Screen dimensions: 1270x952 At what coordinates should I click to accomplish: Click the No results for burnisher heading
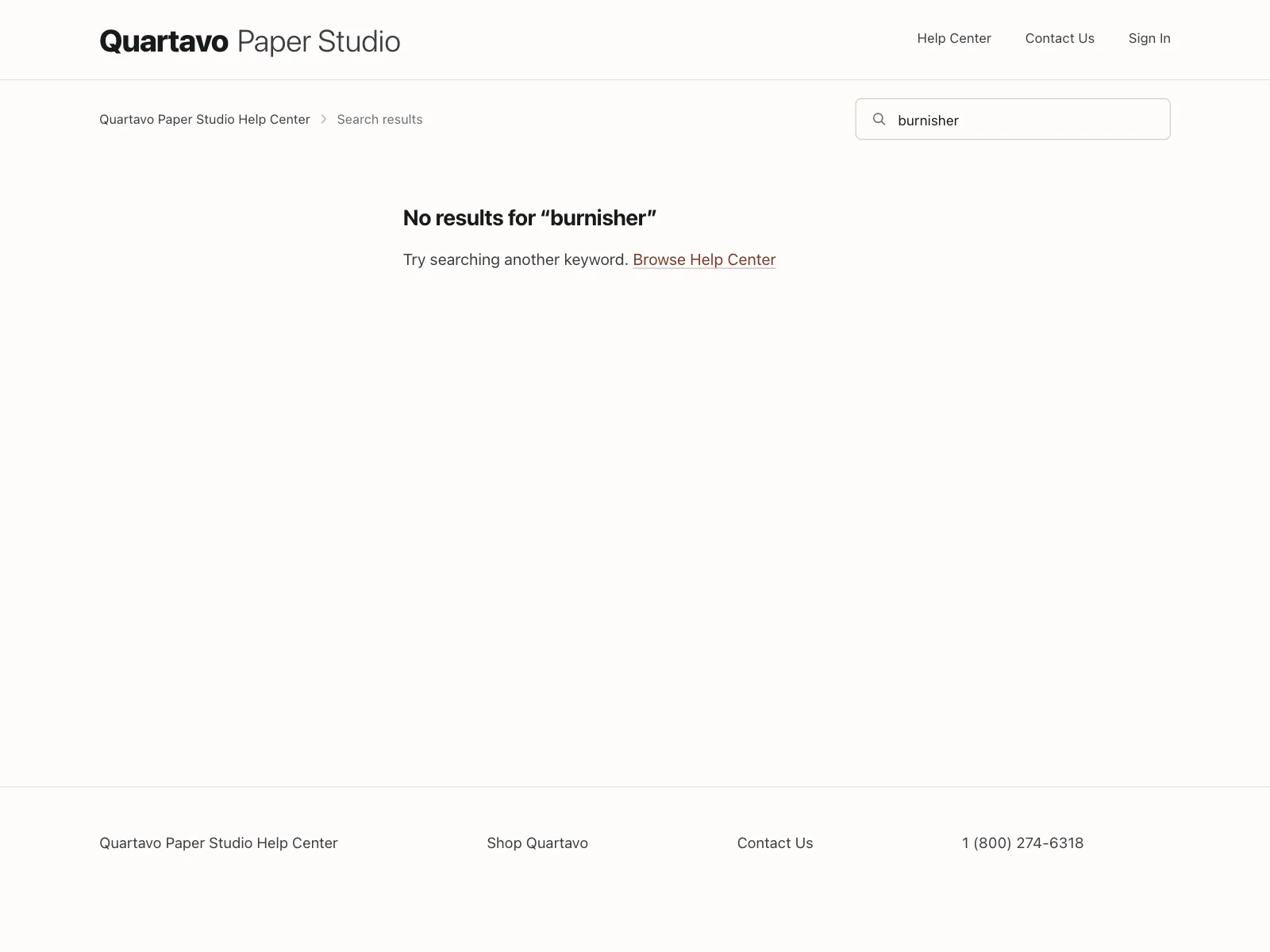(x=529, y=217)
